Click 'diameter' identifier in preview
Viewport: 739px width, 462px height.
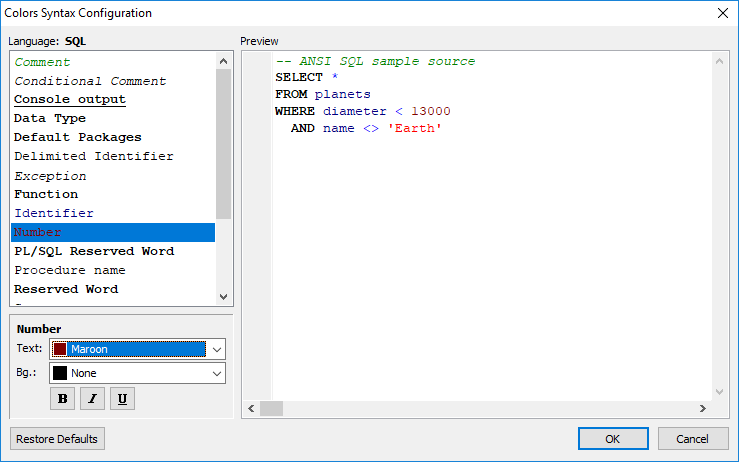point(354,111)
